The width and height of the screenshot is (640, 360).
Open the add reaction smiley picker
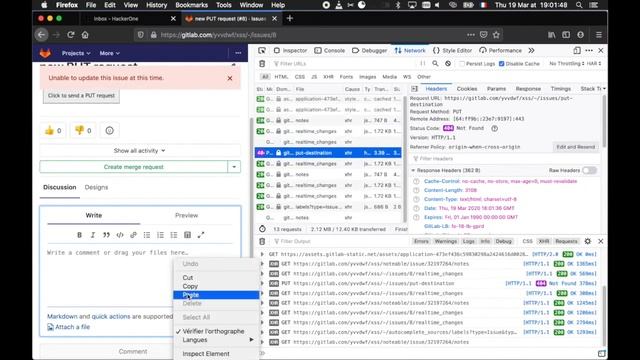tap(109, 131)
